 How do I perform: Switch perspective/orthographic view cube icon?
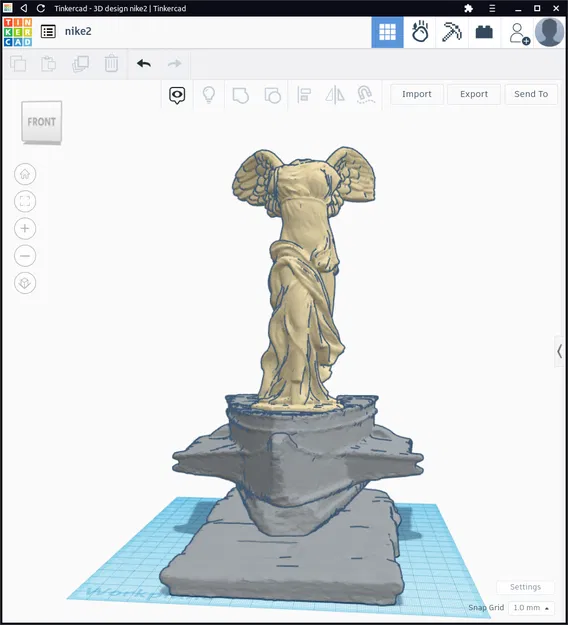[25, 283]
